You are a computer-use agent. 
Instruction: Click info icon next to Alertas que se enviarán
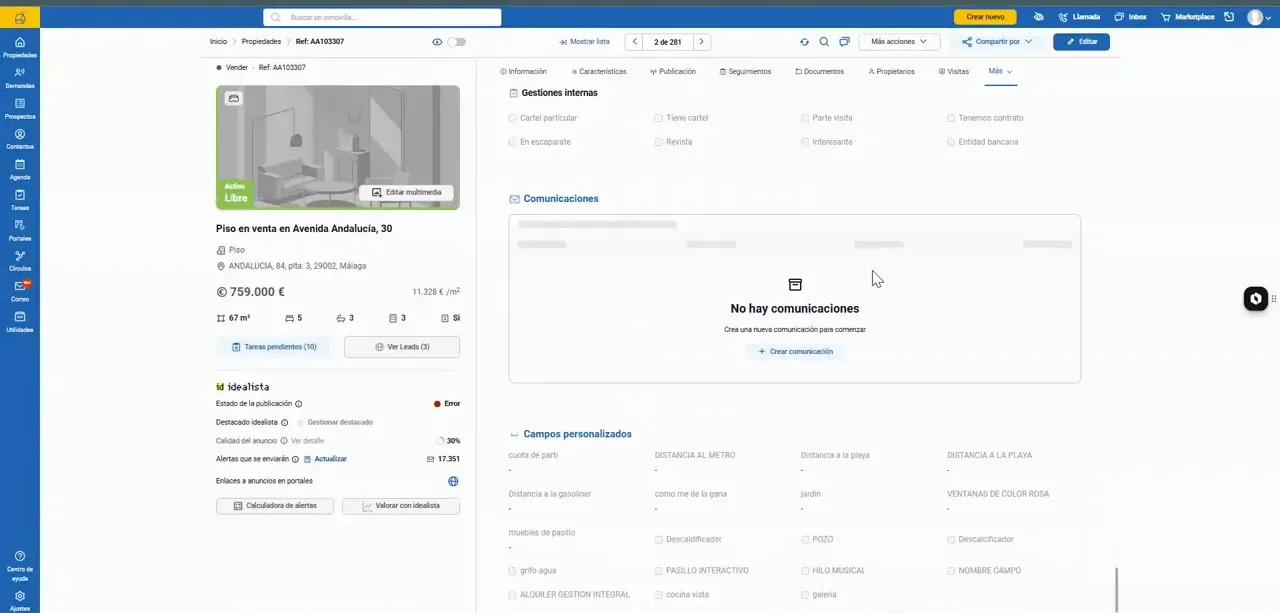click(x=295, y=459)
